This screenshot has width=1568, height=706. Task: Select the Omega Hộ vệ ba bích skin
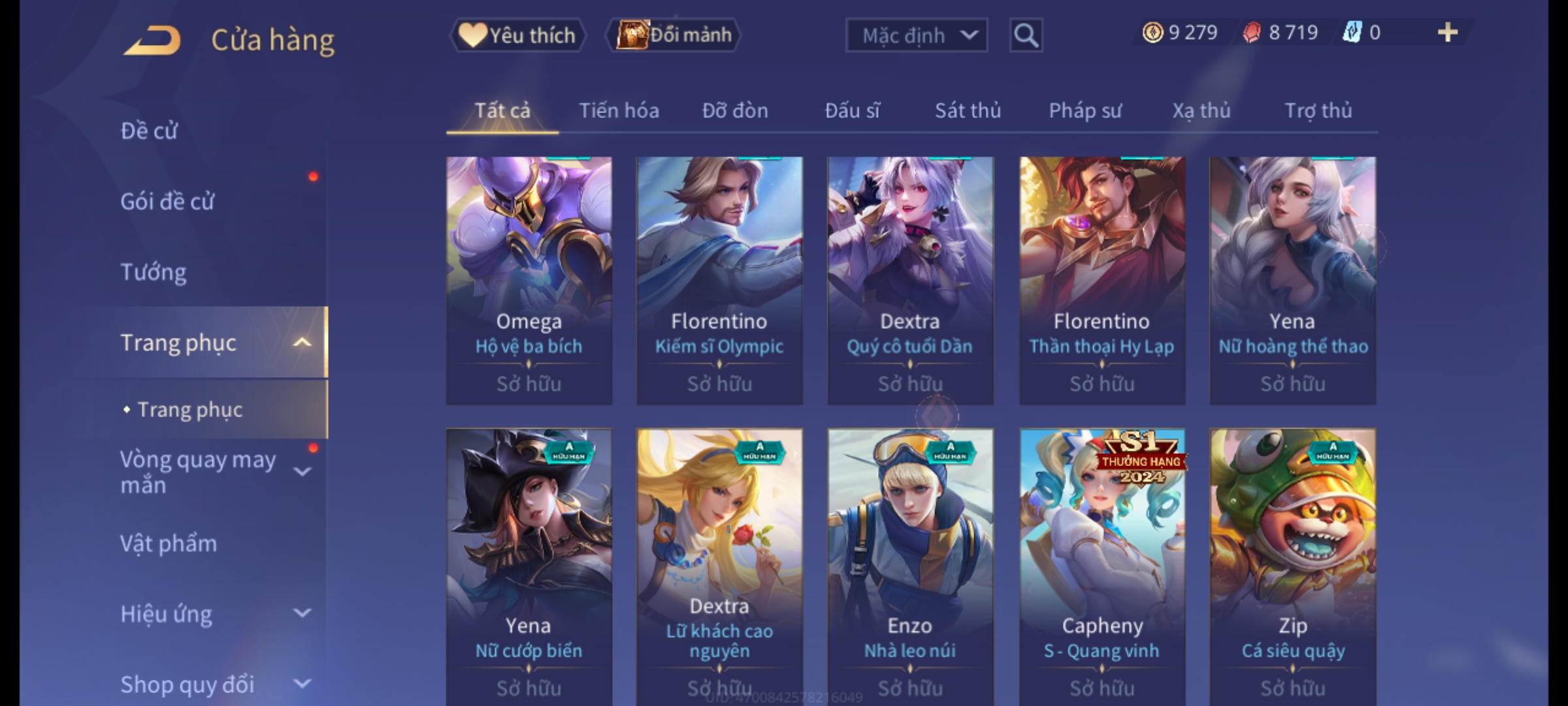529,280
